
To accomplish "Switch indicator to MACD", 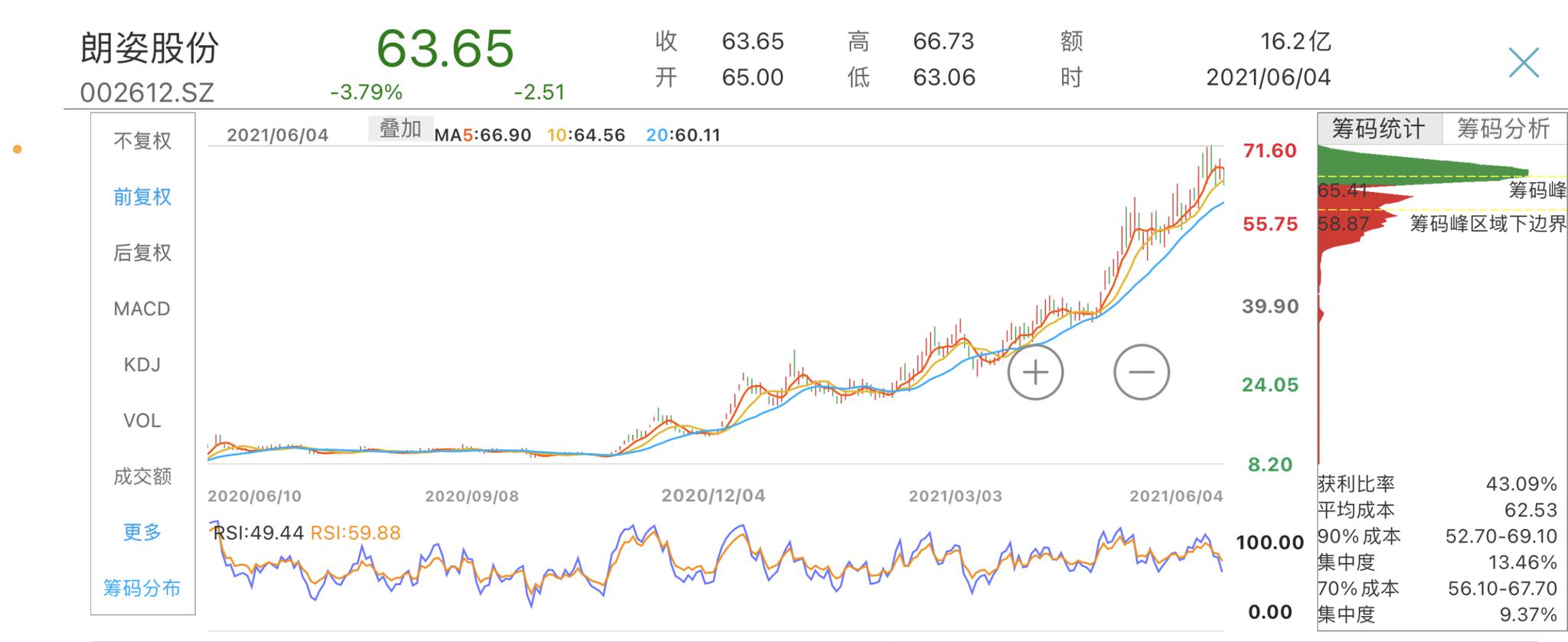I will click(142, 308).
